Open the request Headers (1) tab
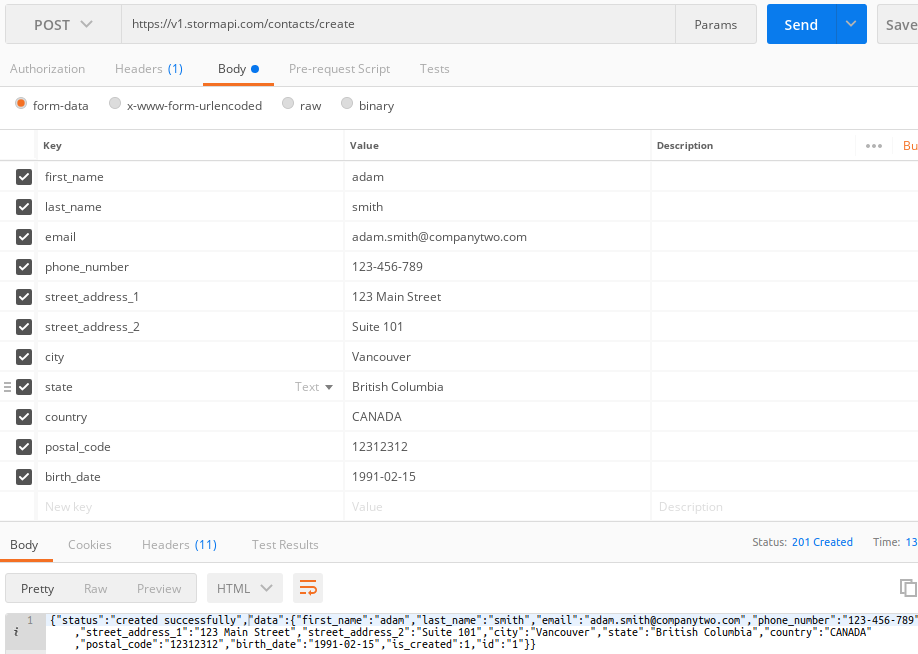This screenshot has height=654, width=918. (149, 69)
